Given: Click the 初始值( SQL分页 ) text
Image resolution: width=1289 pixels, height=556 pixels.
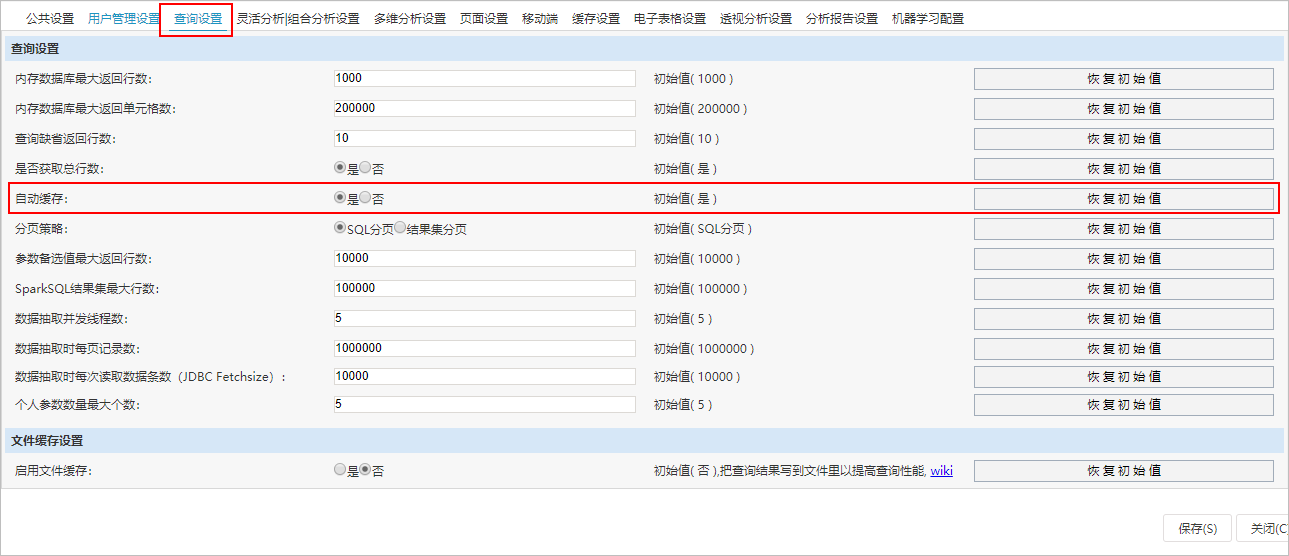Looking at the screenshot, I should point(703,229).
